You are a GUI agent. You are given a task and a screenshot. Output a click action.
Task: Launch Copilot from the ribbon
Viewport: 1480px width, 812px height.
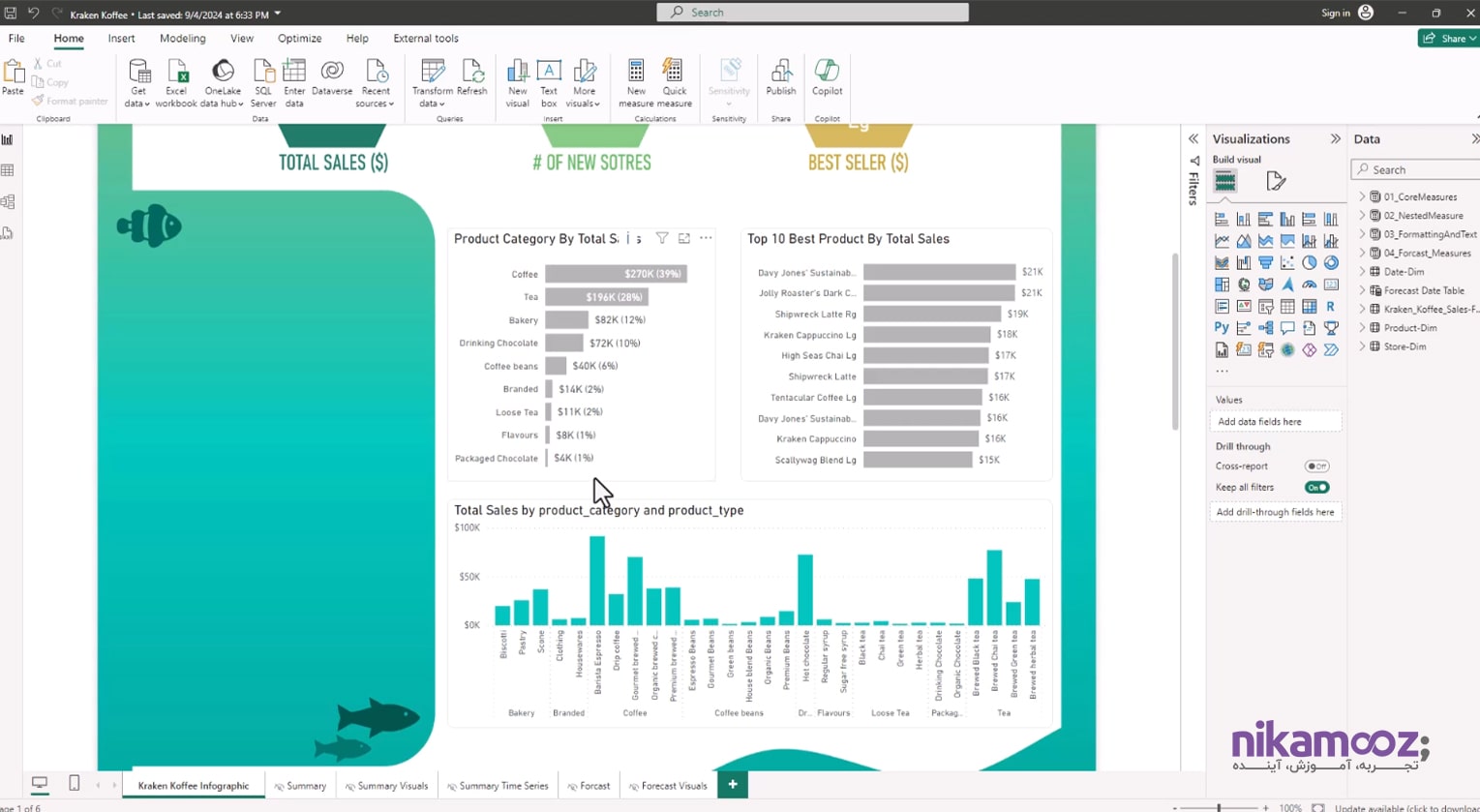point(827,78)
